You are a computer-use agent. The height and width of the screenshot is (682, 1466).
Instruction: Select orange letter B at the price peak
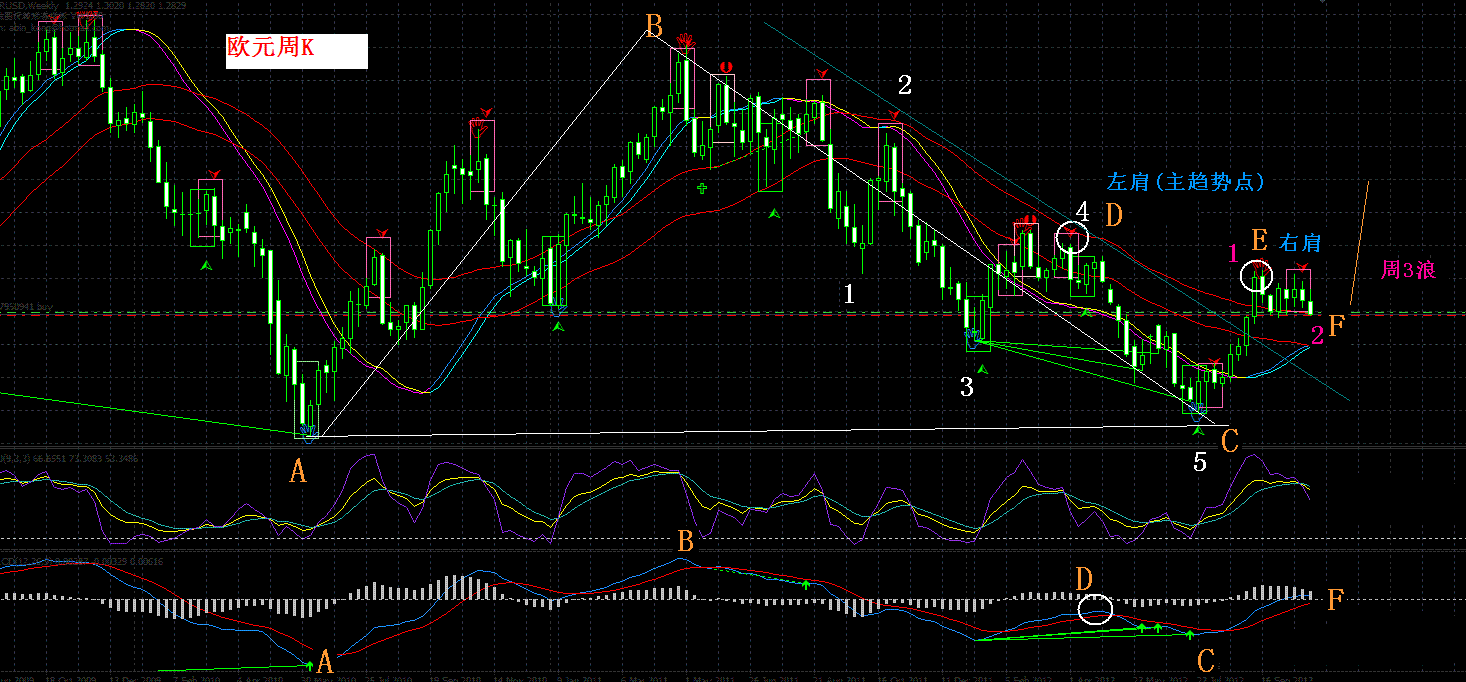point(654,25)
